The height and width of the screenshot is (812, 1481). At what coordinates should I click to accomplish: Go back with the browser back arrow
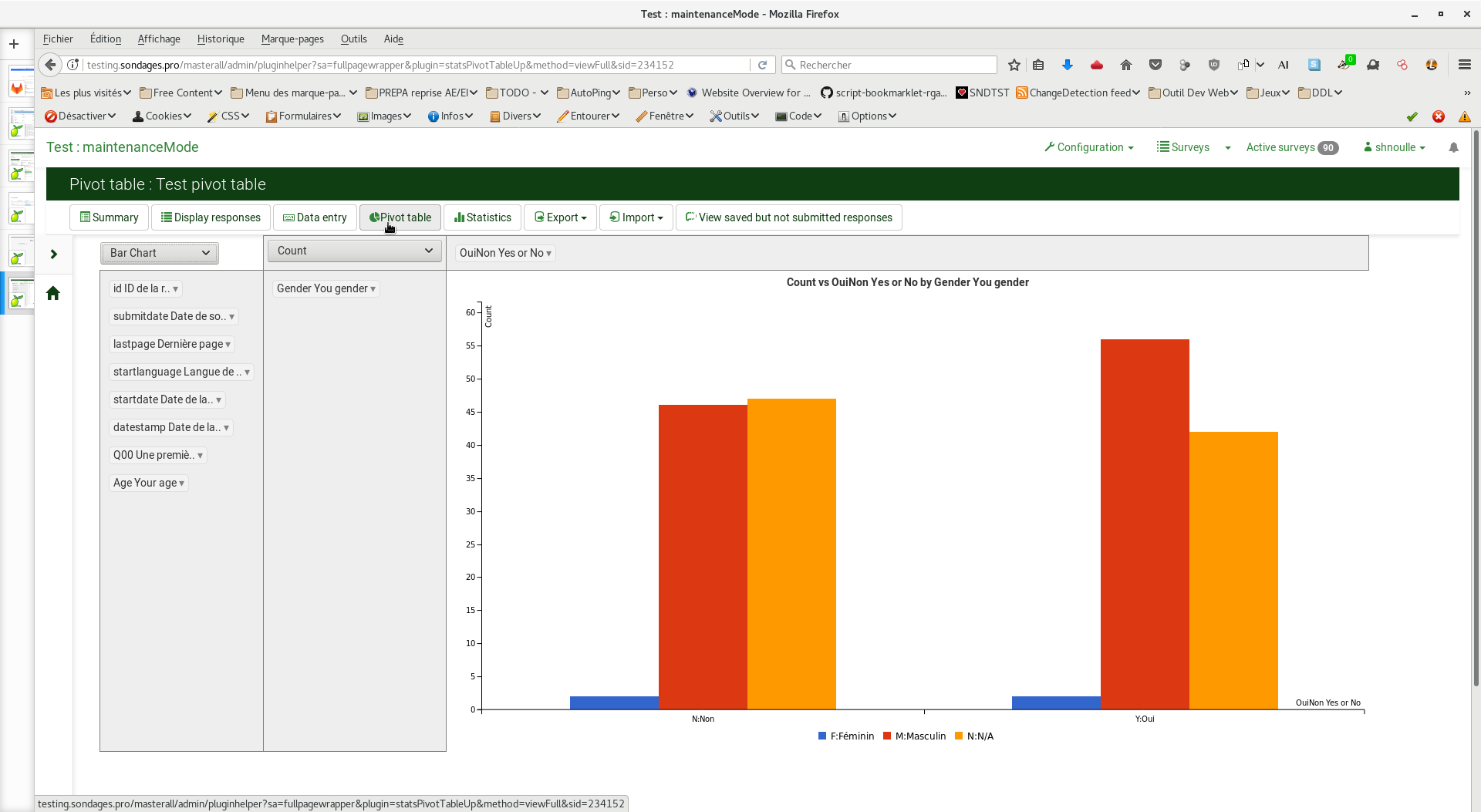coord(50,66)
